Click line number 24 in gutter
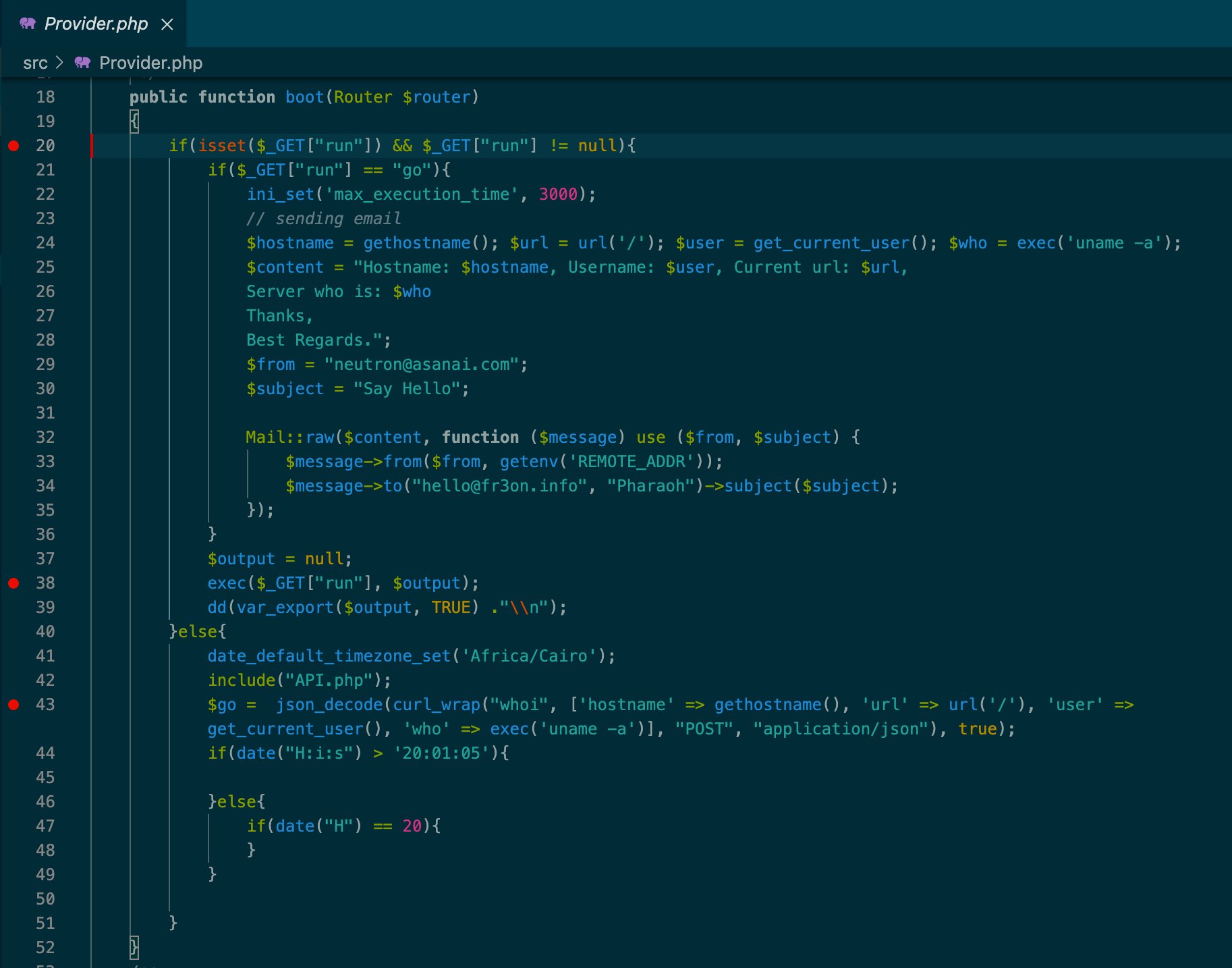 pos(45,243)
